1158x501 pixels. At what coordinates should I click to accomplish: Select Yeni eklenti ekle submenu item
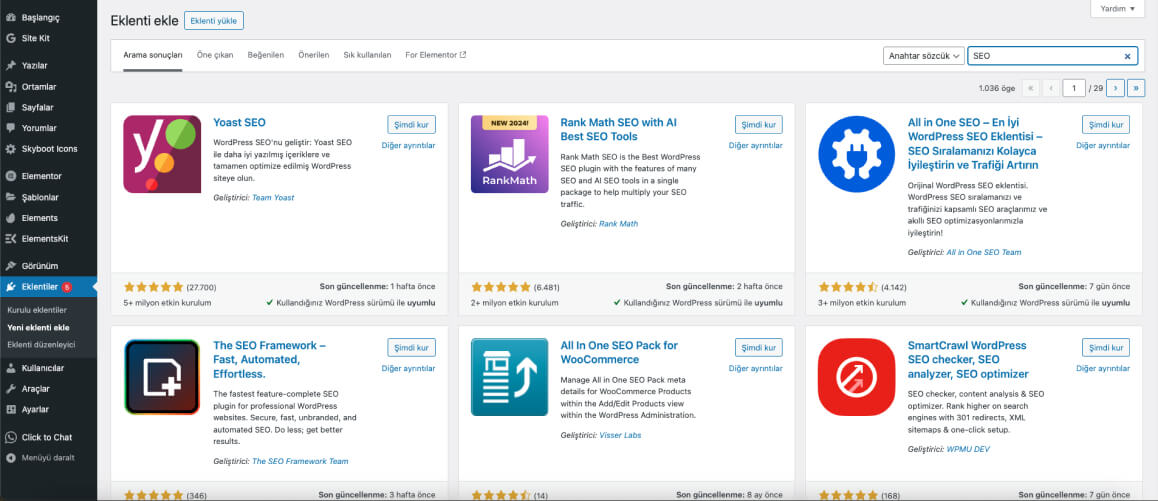tap(38, 328)
